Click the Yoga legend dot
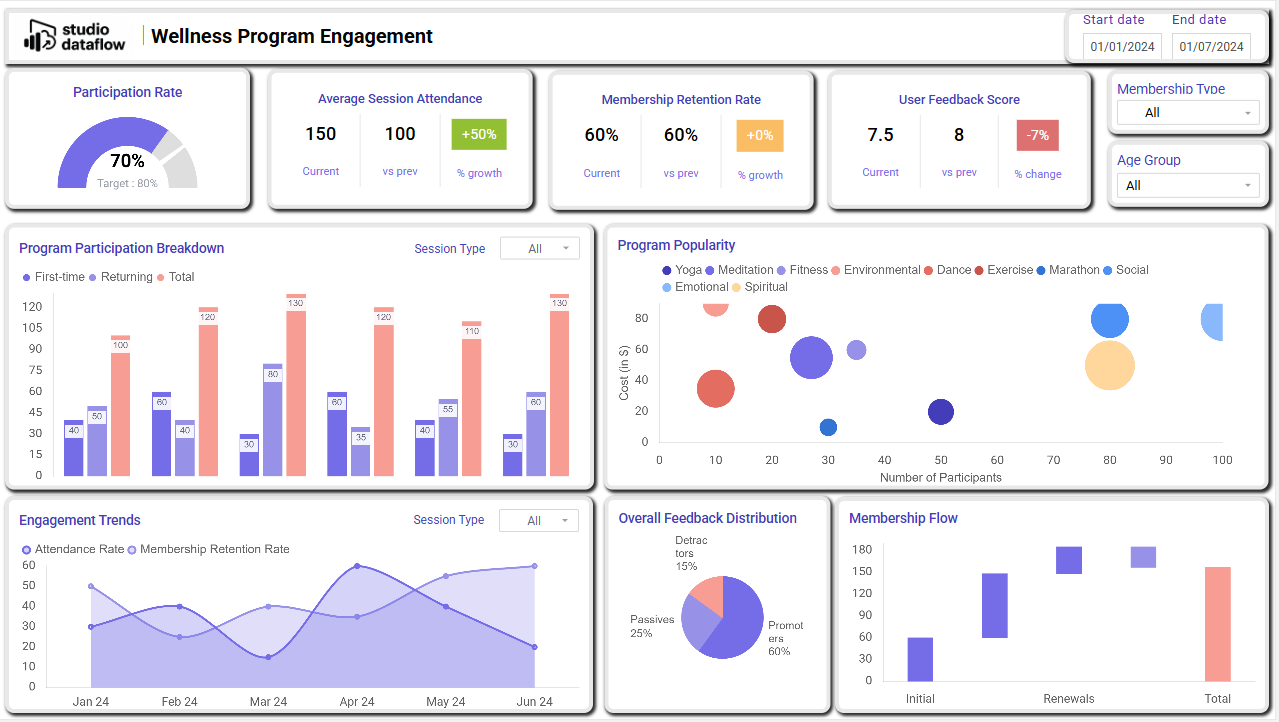 (x=667, y=270)
